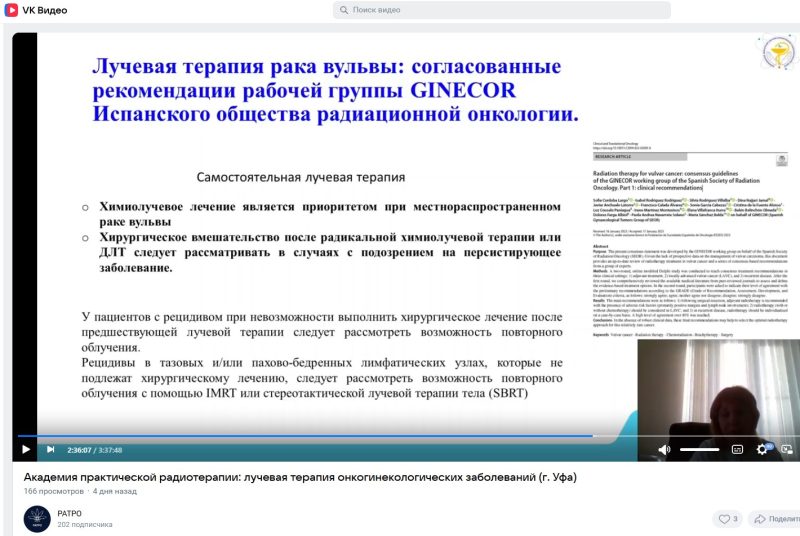Open the РАТРО channel avatar
This screenshot has height=536, width=800.
[37, 517]
